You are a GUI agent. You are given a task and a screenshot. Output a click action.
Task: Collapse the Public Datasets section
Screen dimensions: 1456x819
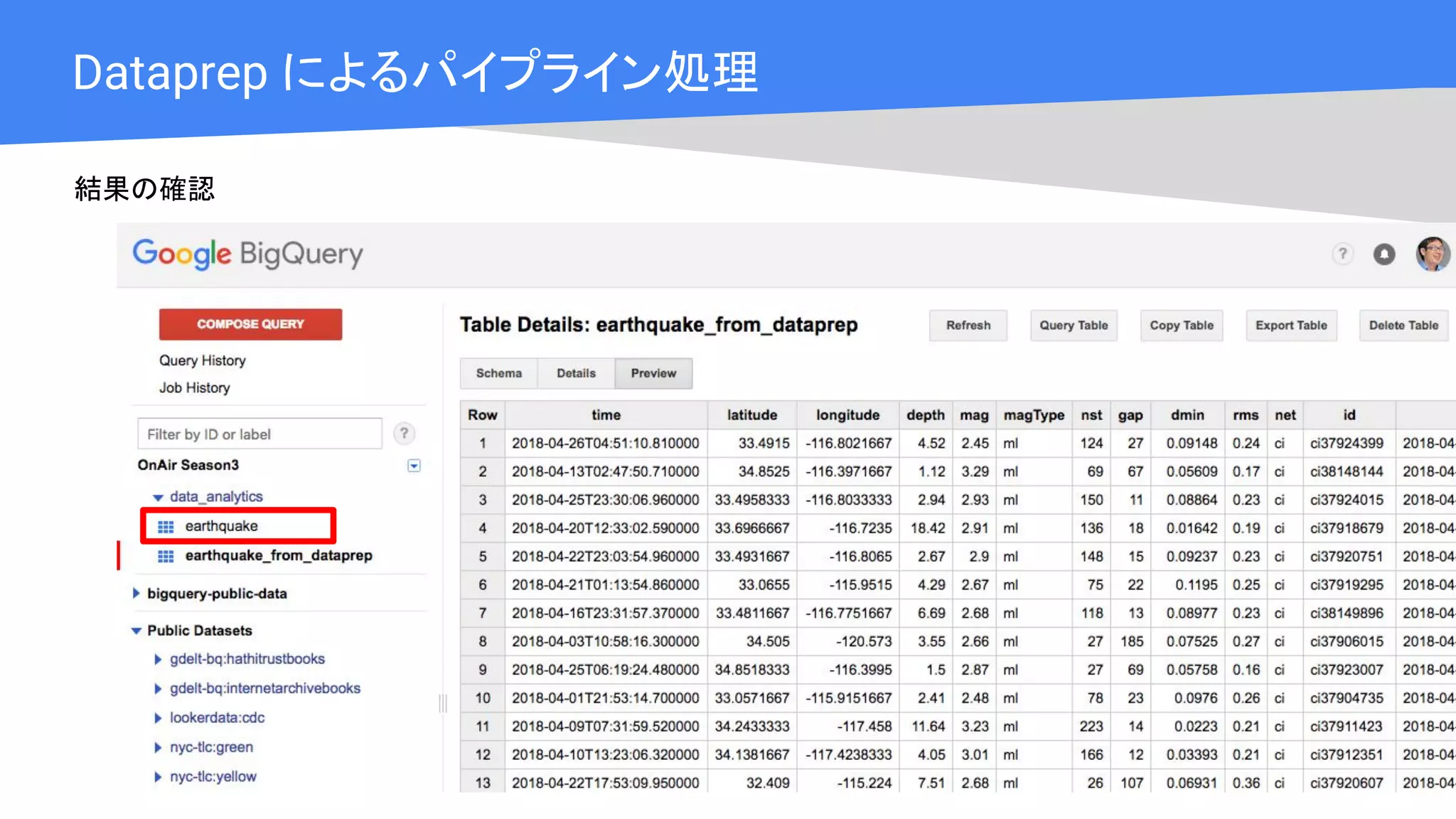(x=136, y=631)
